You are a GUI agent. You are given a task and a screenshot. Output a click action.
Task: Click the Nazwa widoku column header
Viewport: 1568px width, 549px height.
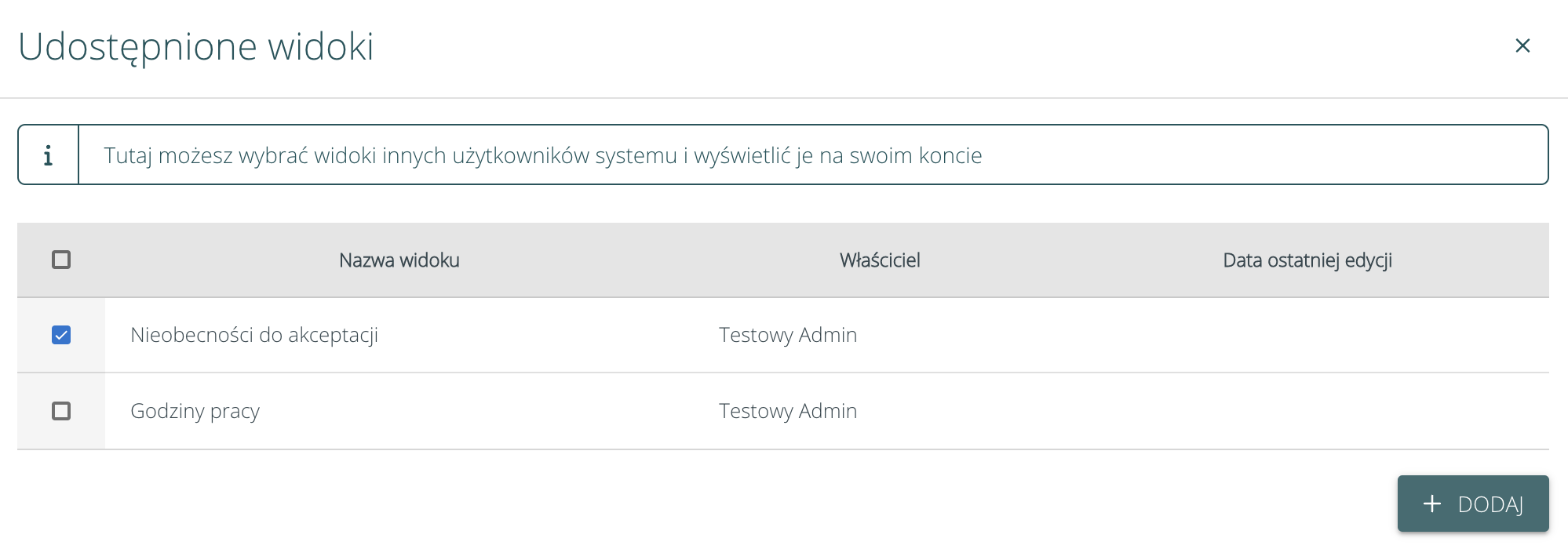pyautogui.click(x=399, y=260)
